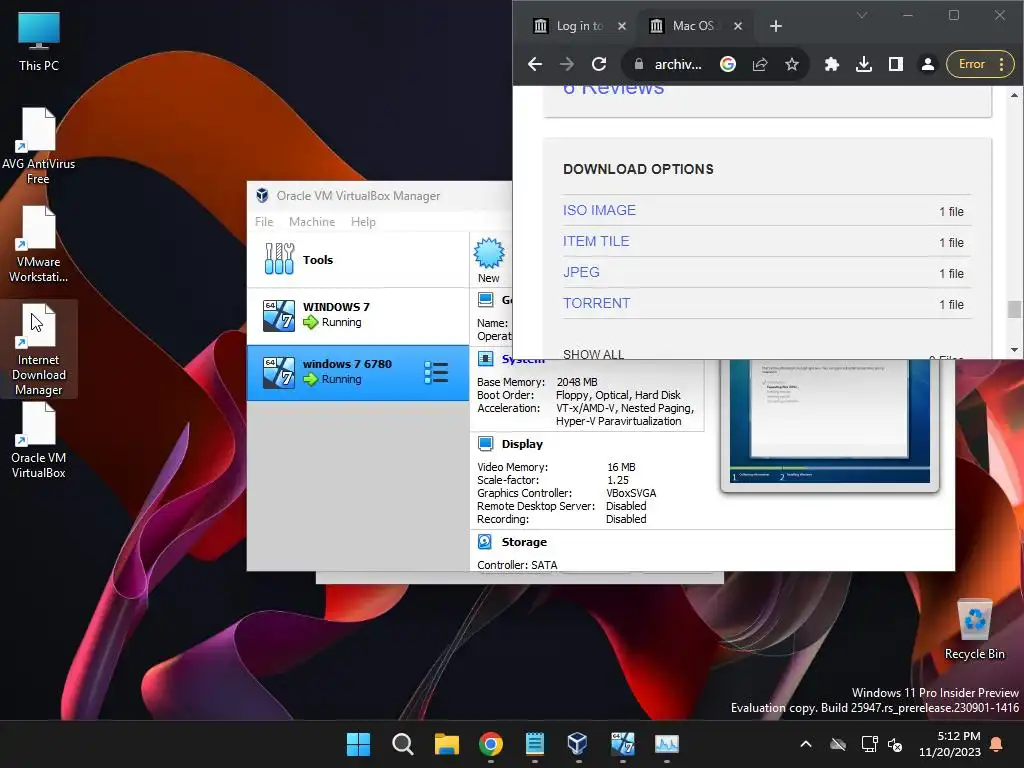Click the browser page scrollbar thumb
This screenshot has width=1024, height=768.
(1014, 309)
